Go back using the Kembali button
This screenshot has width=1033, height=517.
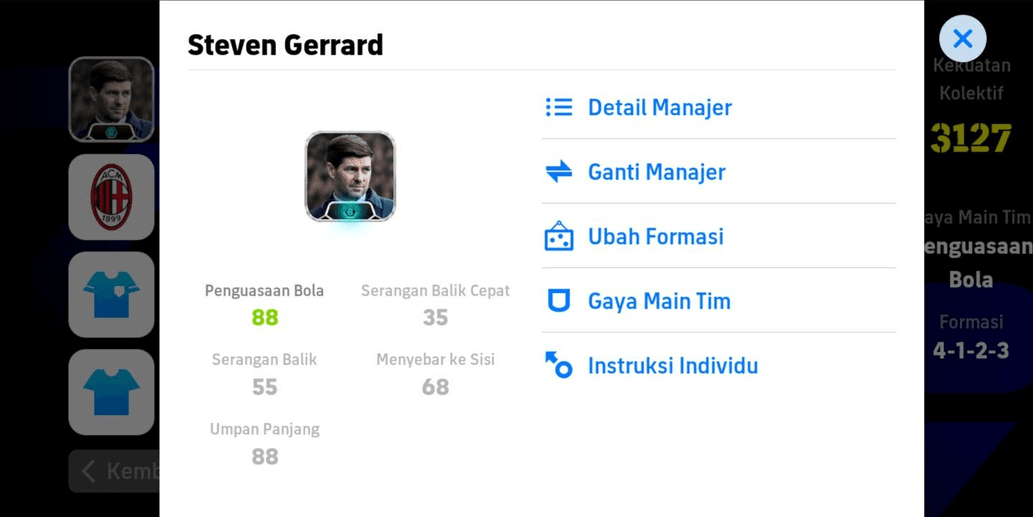[114, 471]
